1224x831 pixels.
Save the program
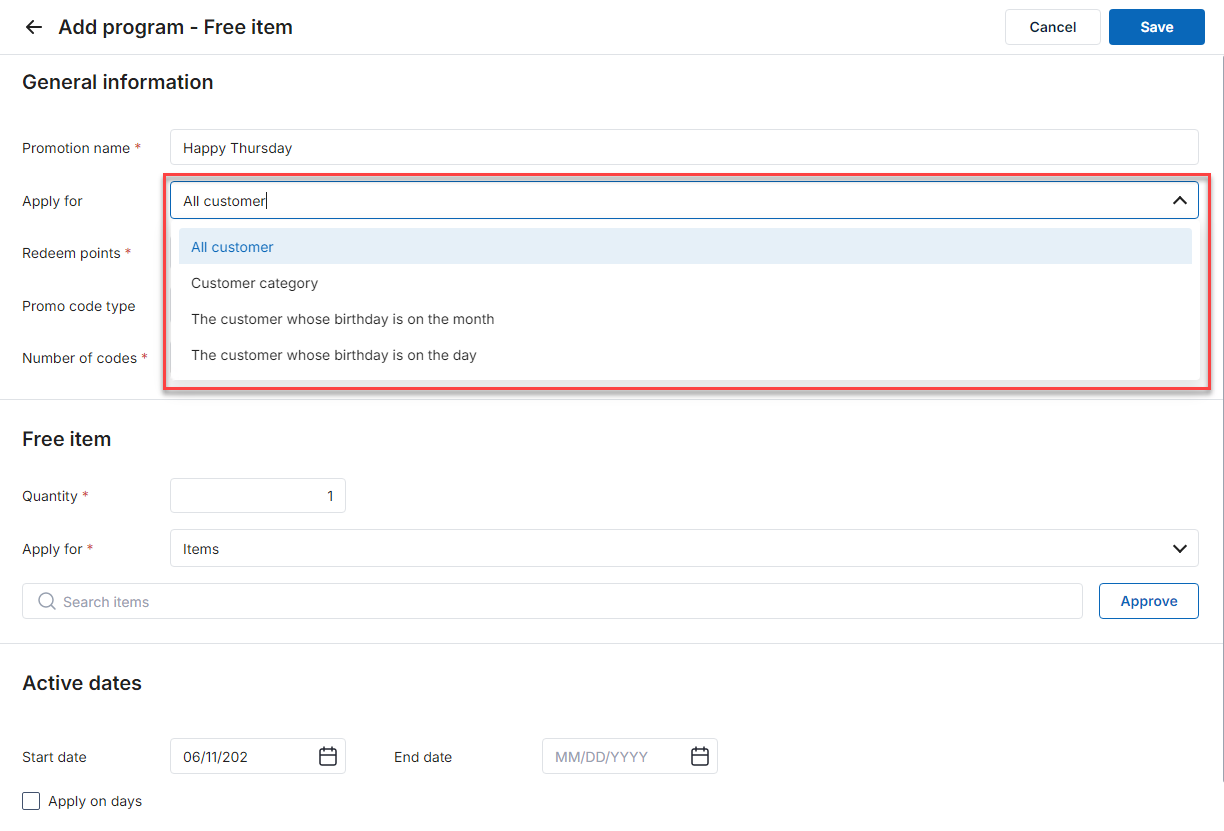coord(1157,27)
